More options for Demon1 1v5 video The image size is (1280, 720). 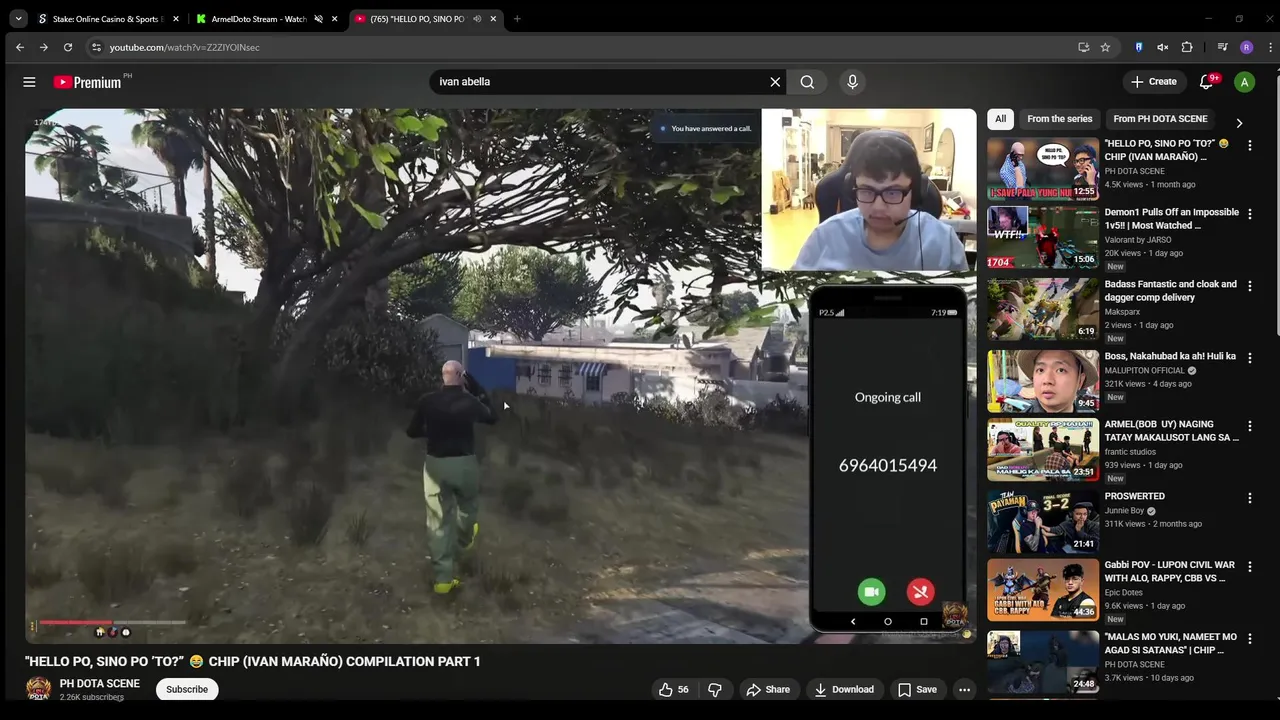pyautogui.click(x=1249, y=214)
